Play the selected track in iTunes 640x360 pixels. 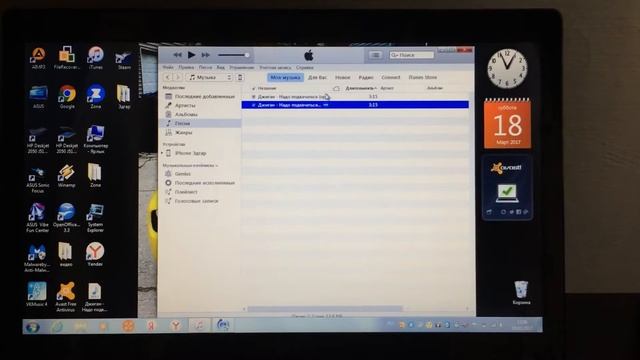tap(191, 55)
